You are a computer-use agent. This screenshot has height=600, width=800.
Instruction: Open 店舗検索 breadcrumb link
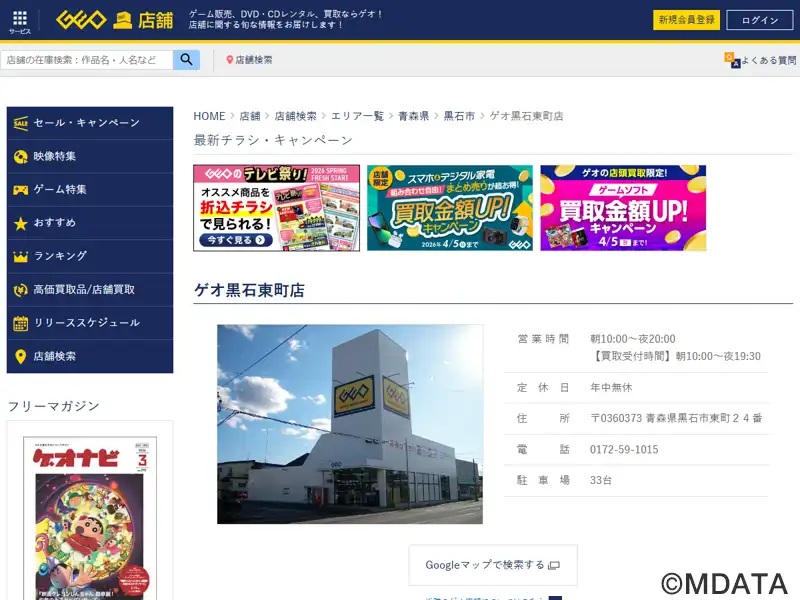295,116
